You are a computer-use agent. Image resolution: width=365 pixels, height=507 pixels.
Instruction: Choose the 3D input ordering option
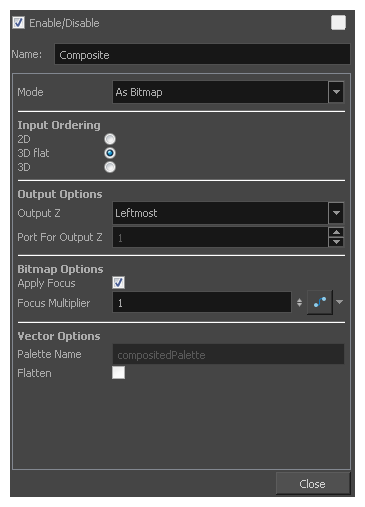click(x=110, y=167)
